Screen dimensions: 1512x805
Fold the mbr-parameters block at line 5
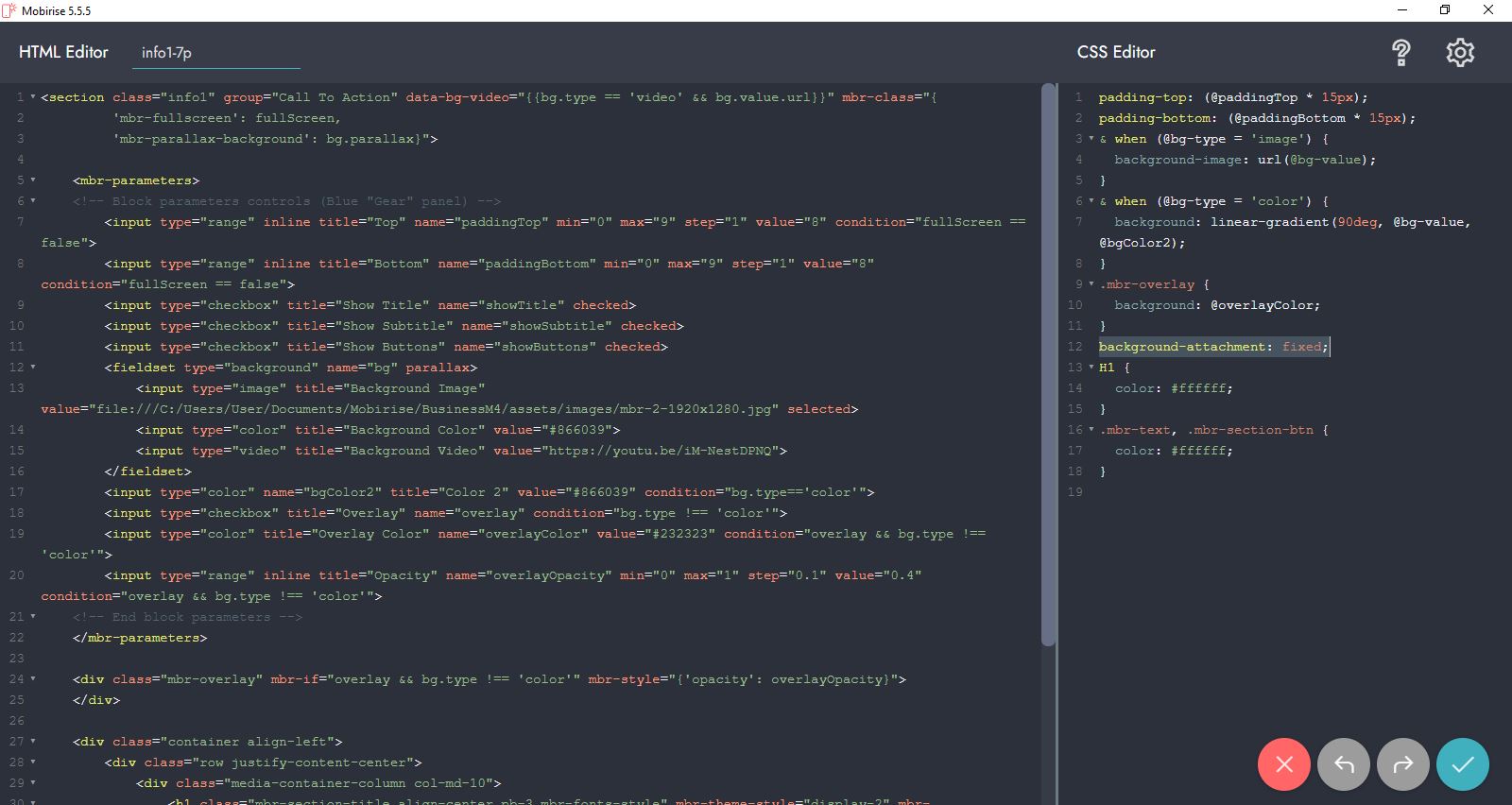33,180
